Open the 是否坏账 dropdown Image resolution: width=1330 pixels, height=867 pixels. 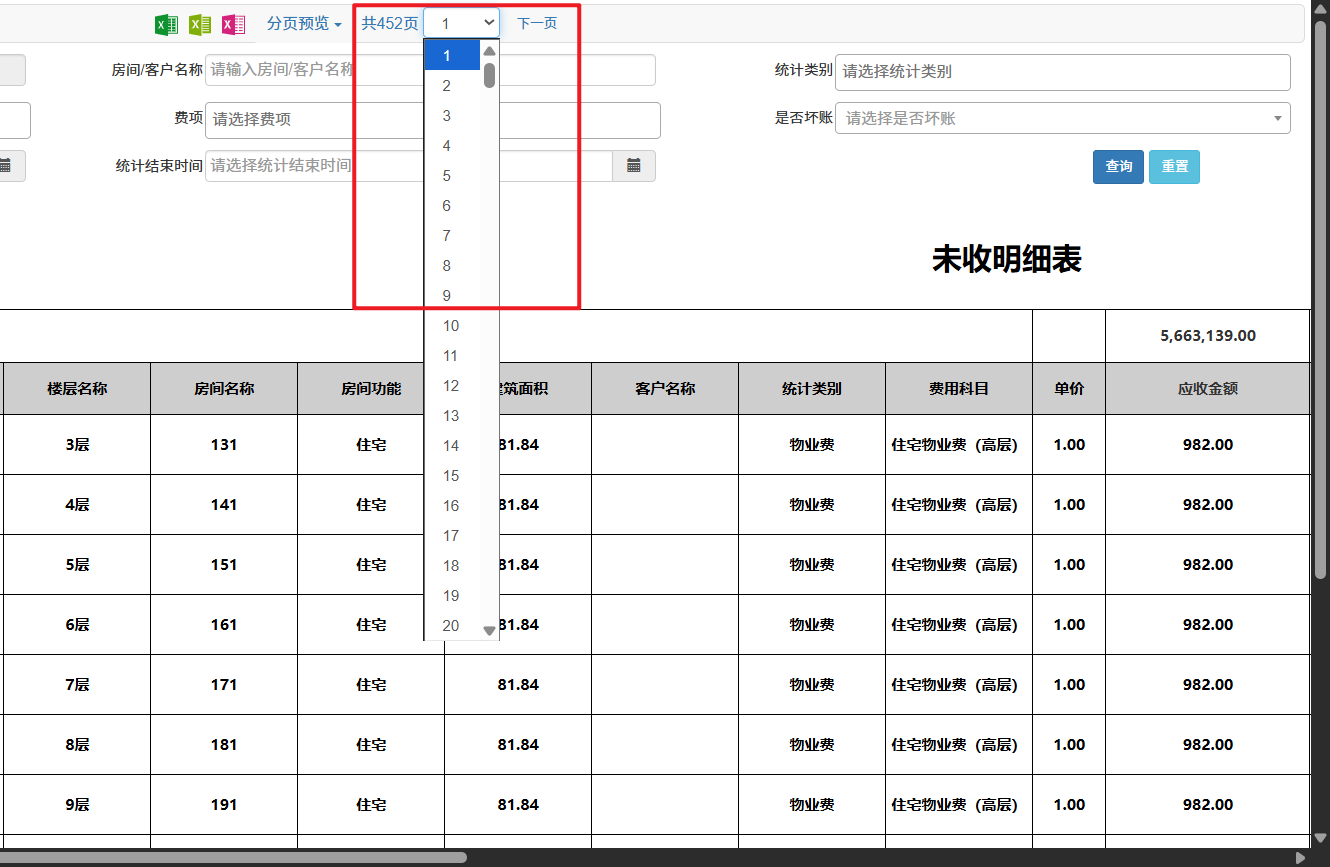[x=1062, y=118]
